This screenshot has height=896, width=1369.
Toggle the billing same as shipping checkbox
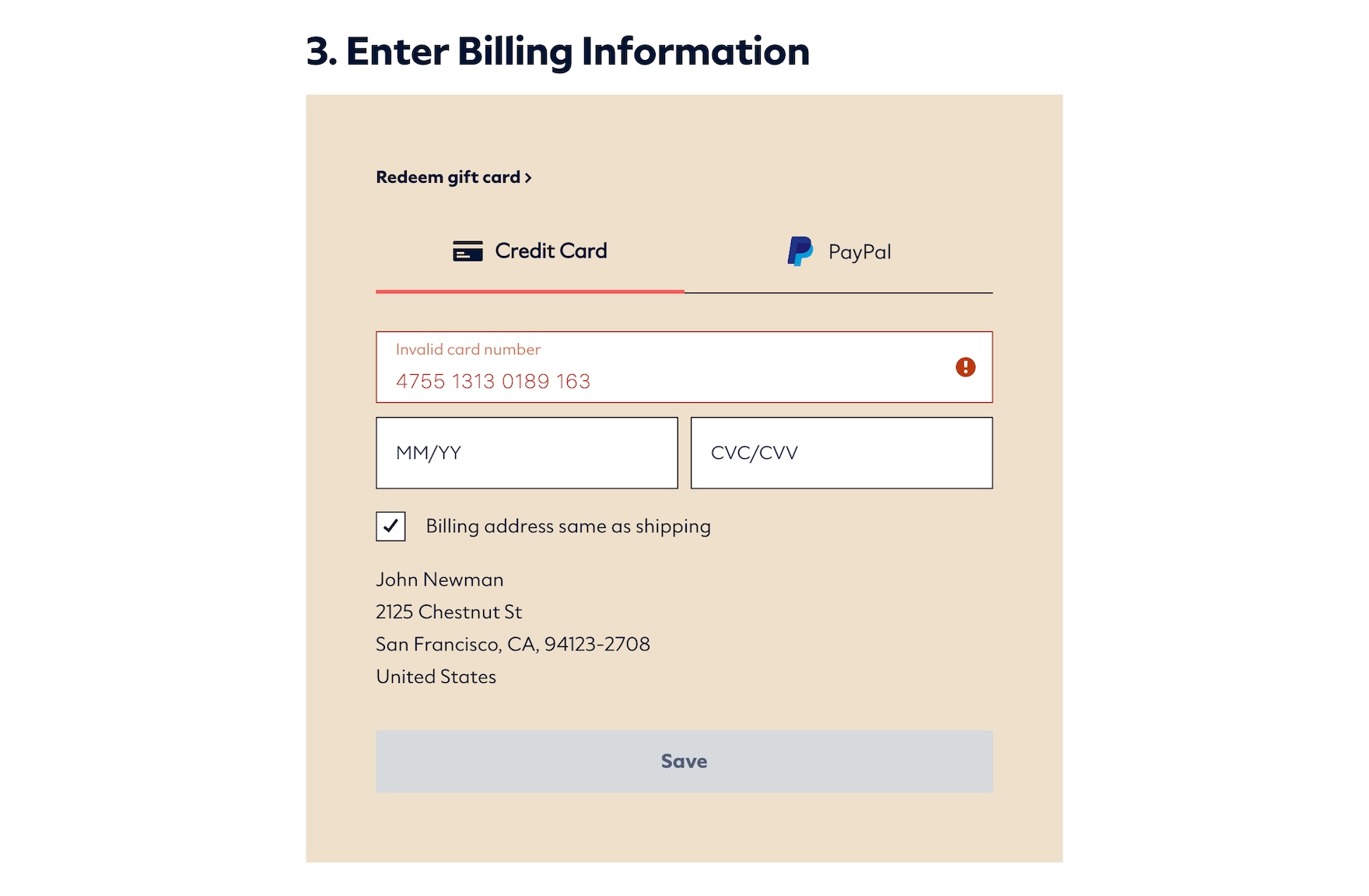[390, 527]
